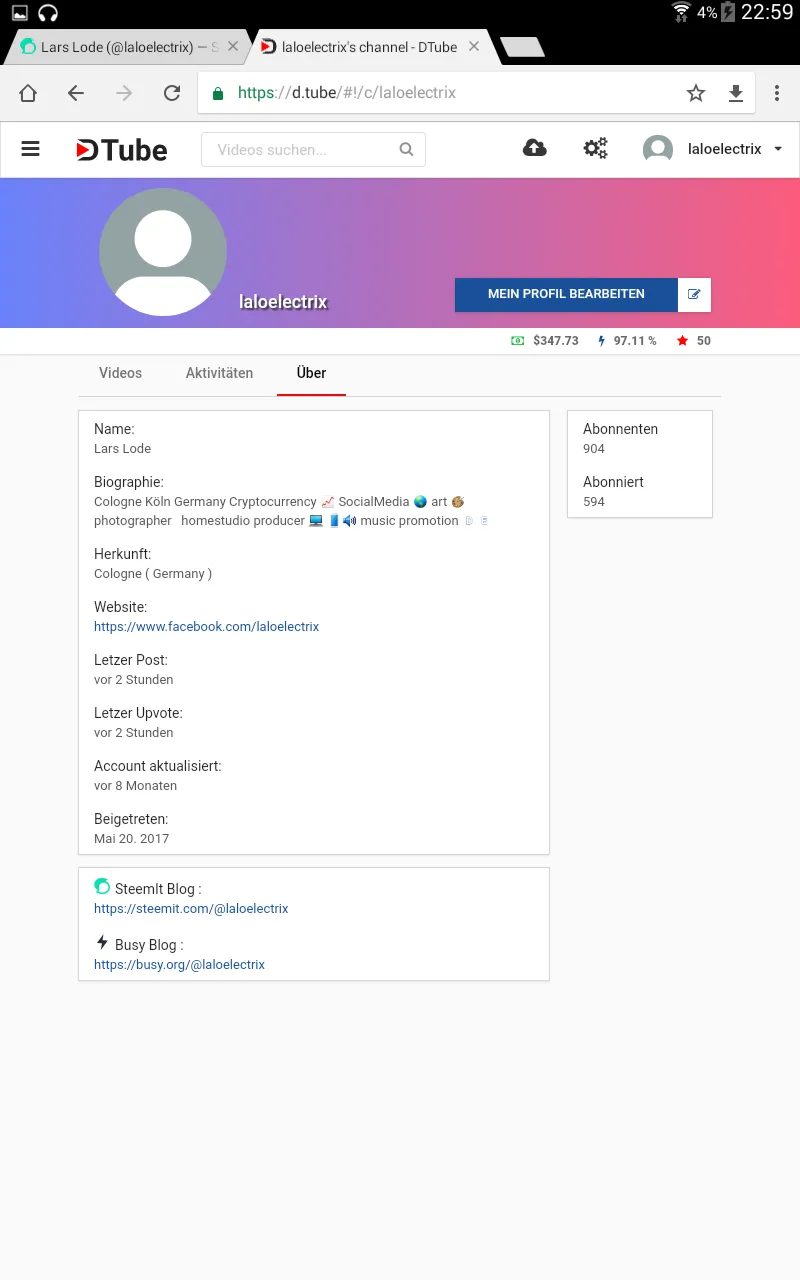
Task: Click the Abonniert count 594
Action: 594,502
